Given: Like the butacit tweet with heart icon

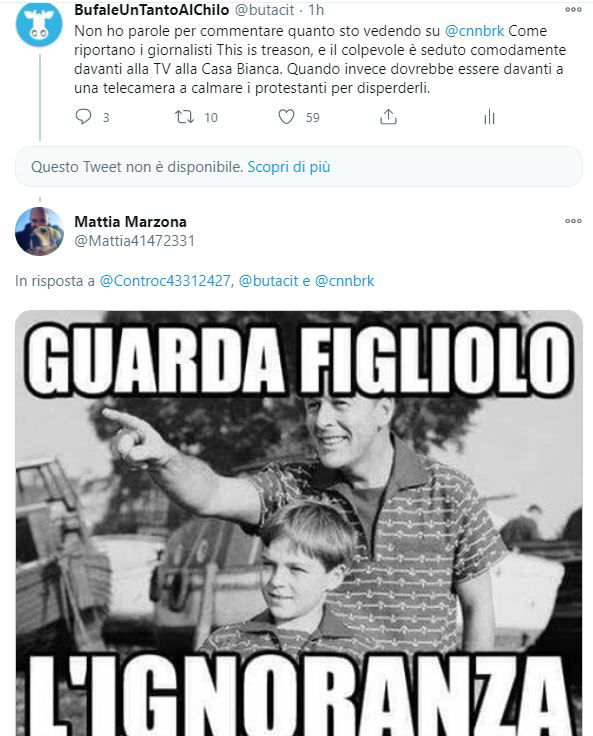Looking at the screenshot, I should [286, 116].
